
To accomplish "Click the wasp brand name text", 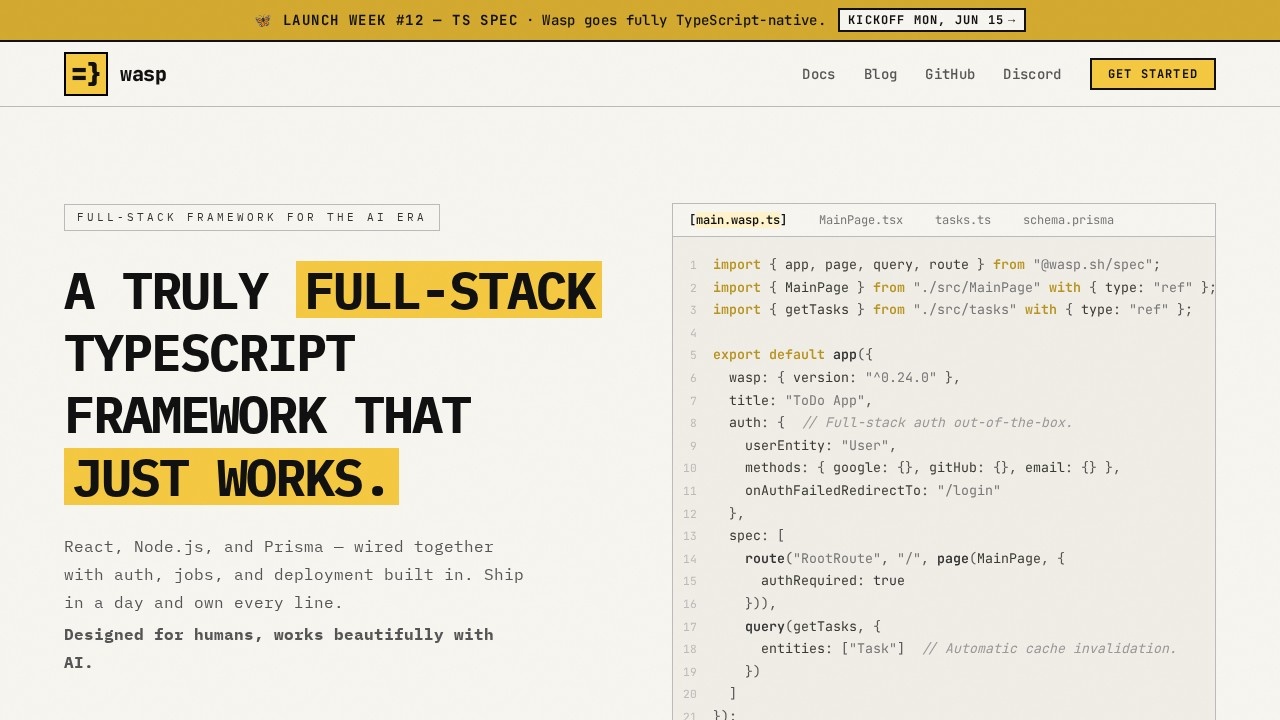I will 143,74.
